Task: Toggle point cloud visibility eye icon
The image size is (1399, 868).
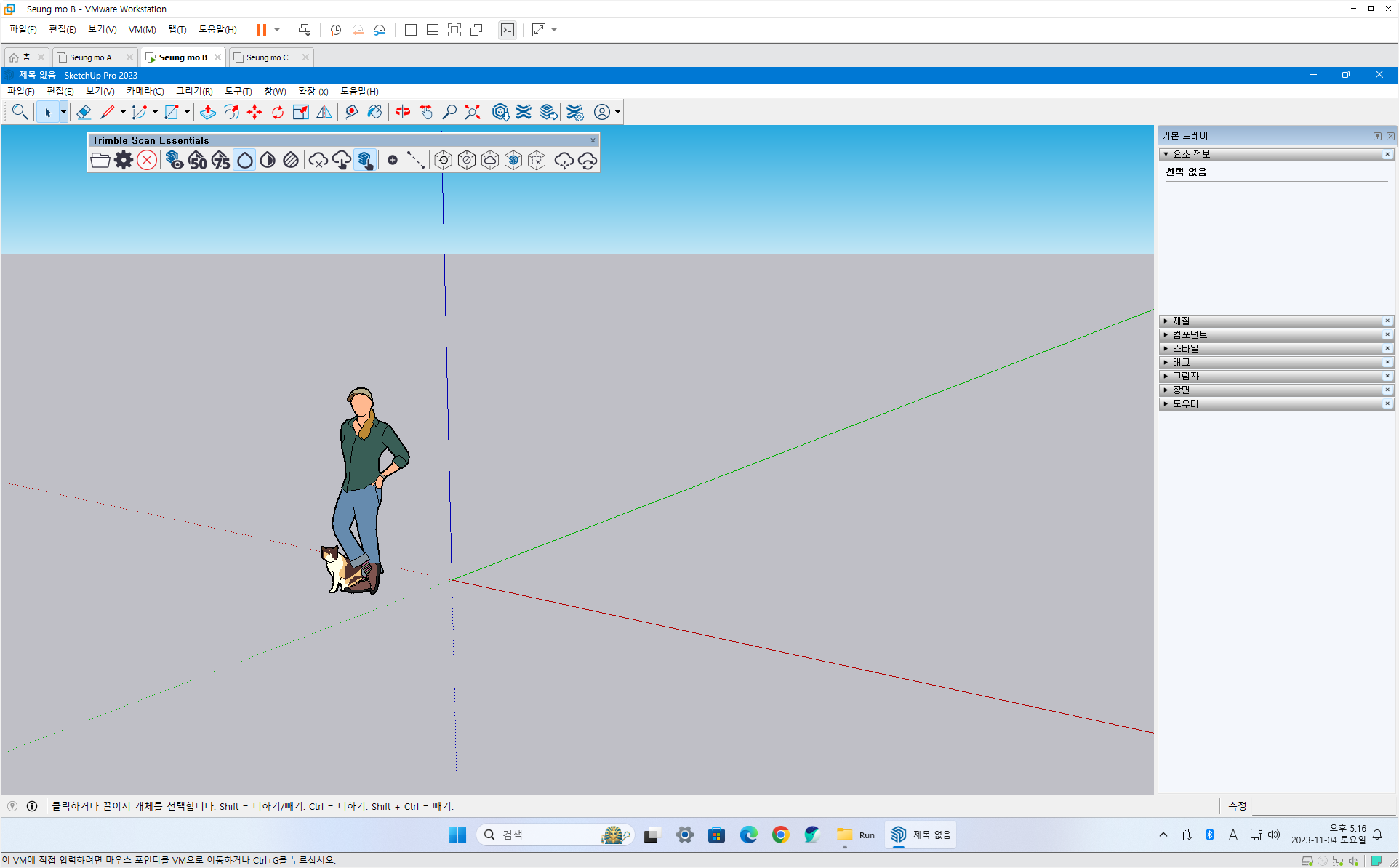Action: [174, 161]
